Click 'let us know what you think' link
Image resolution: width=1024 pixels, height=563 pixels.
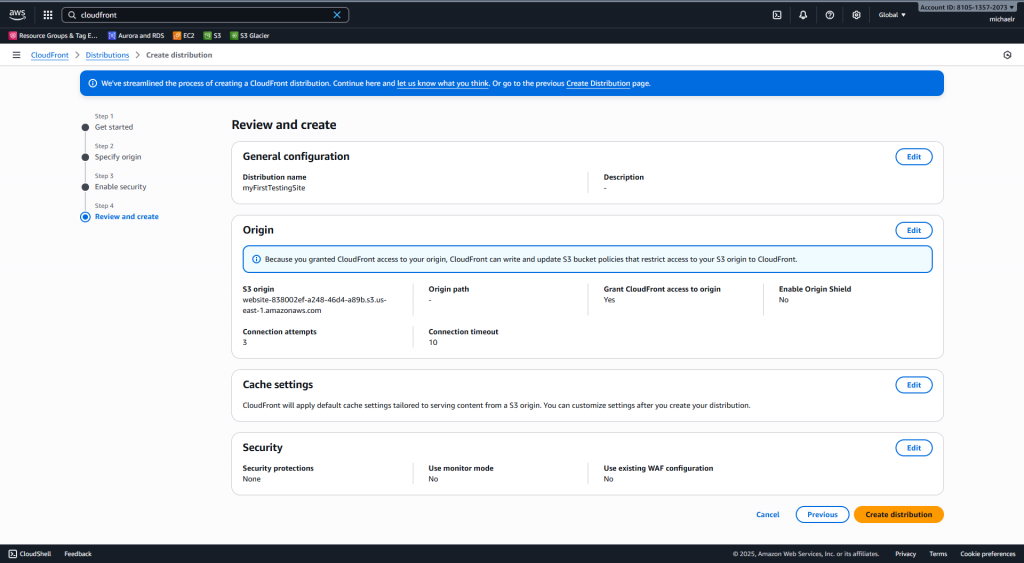pos(443,83)
